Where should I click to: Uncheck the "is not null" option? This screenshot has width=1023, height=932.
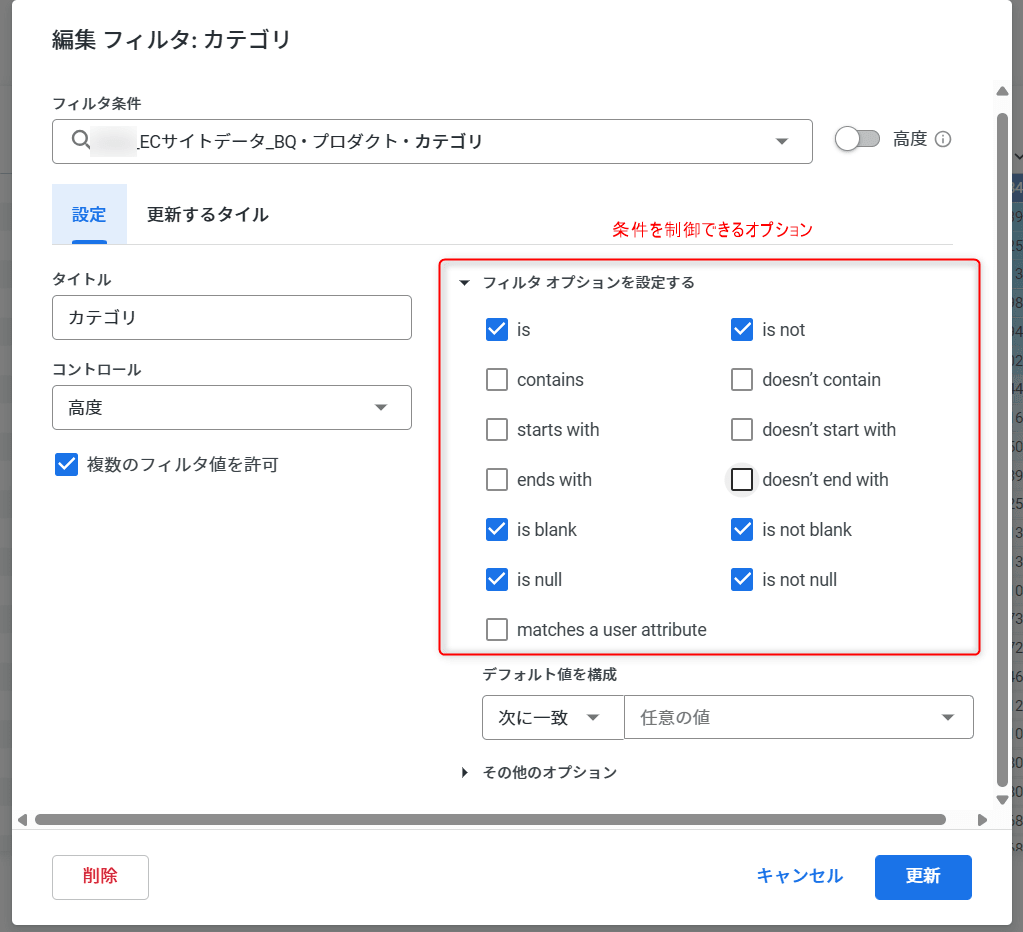point(742,579)
